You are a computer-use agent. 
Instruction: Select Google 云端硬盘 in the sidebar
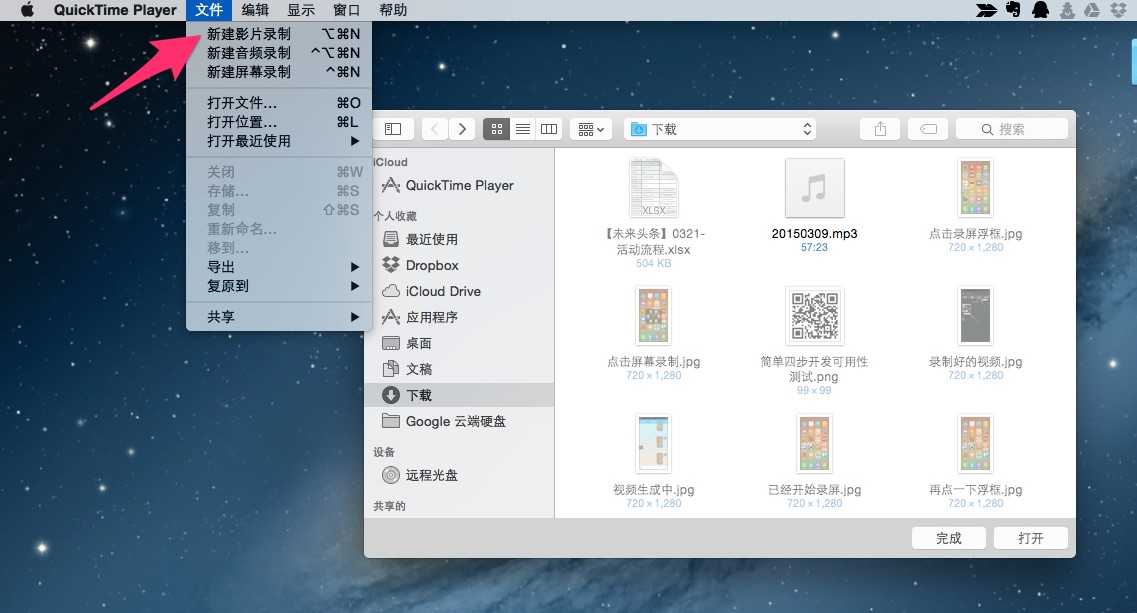pyautogui.click(x=460, y=421)
